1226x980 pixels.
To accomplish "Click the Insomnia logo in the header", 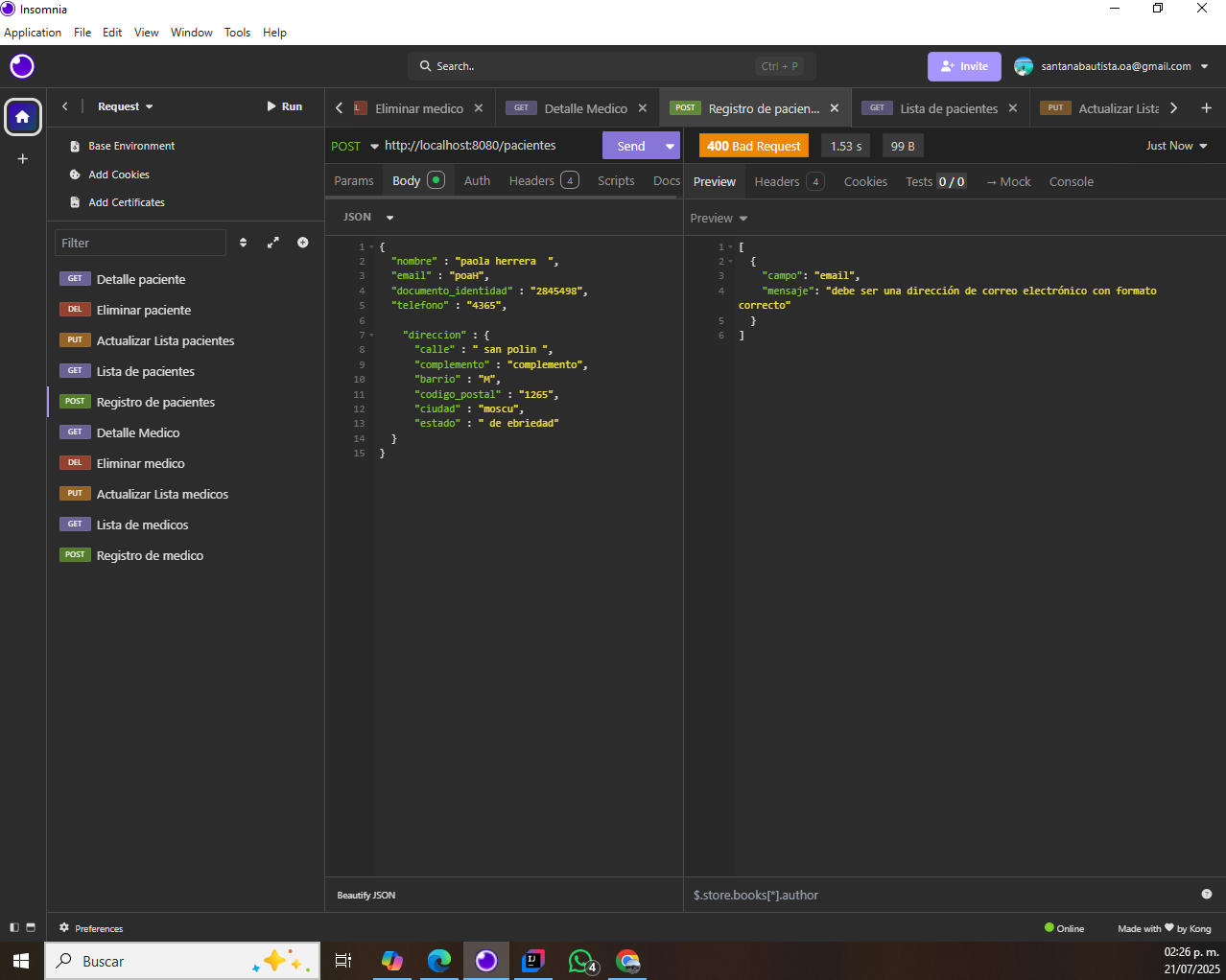I will pos(22,66).
